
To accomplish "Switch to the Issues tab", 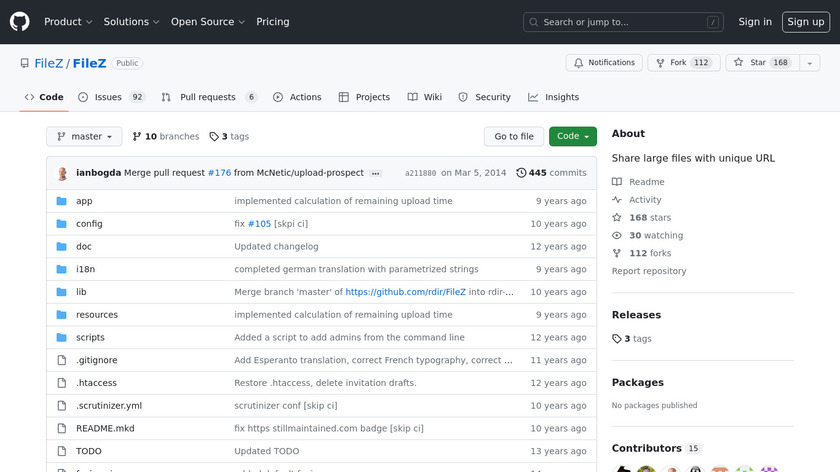I will 112,97.
